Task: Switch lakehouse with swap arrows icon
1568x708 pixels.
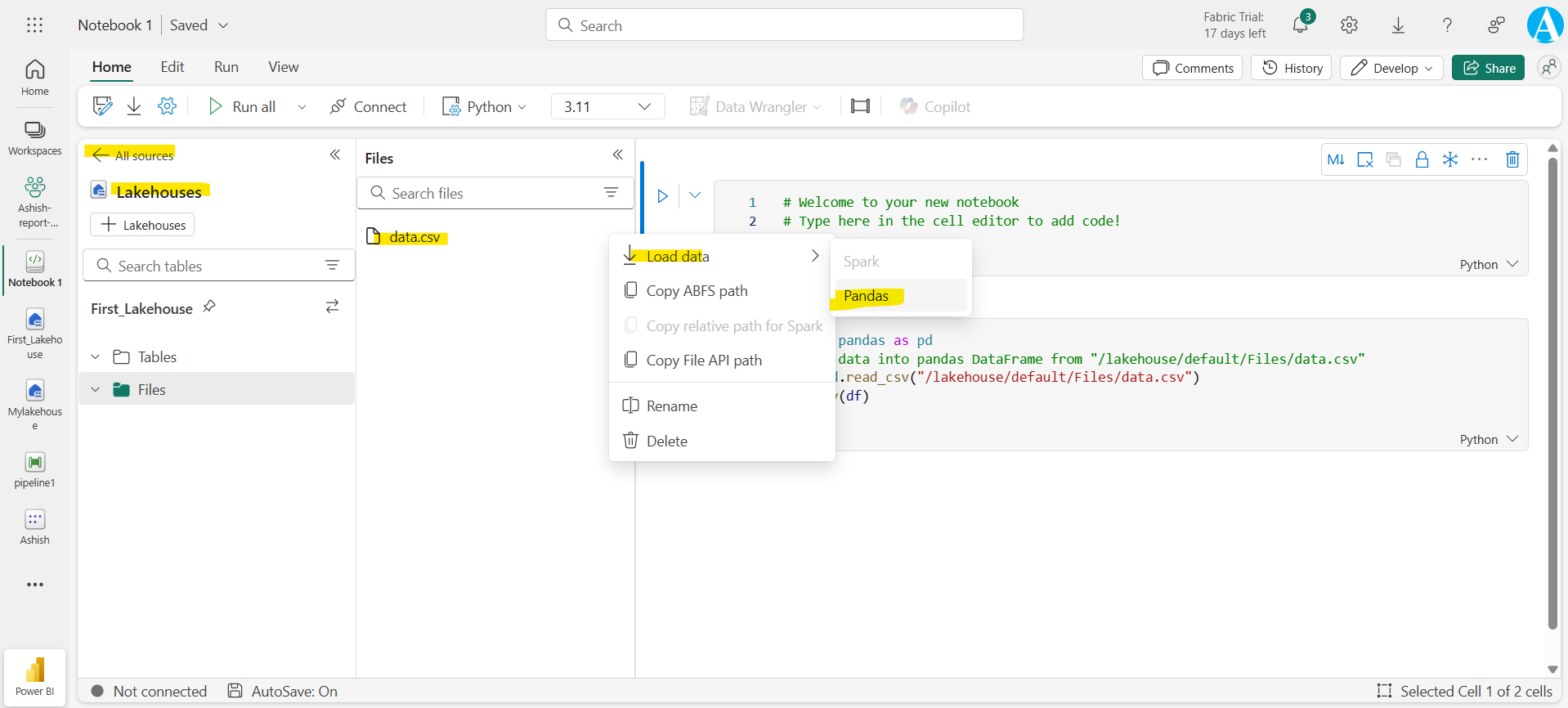Action: [332, 307]
